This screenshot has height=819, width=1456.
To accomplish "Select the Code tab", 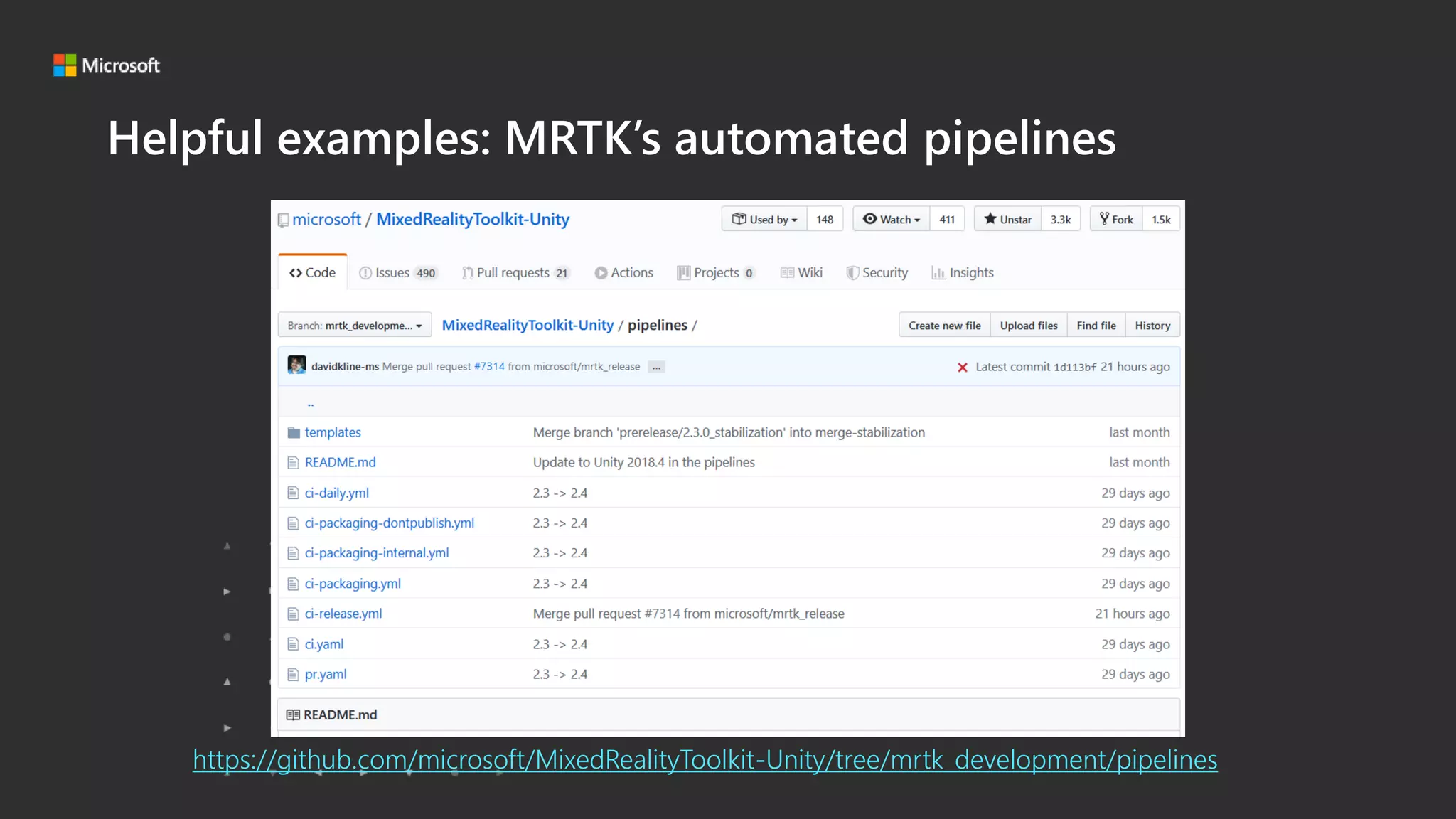I will click(313, 272).
